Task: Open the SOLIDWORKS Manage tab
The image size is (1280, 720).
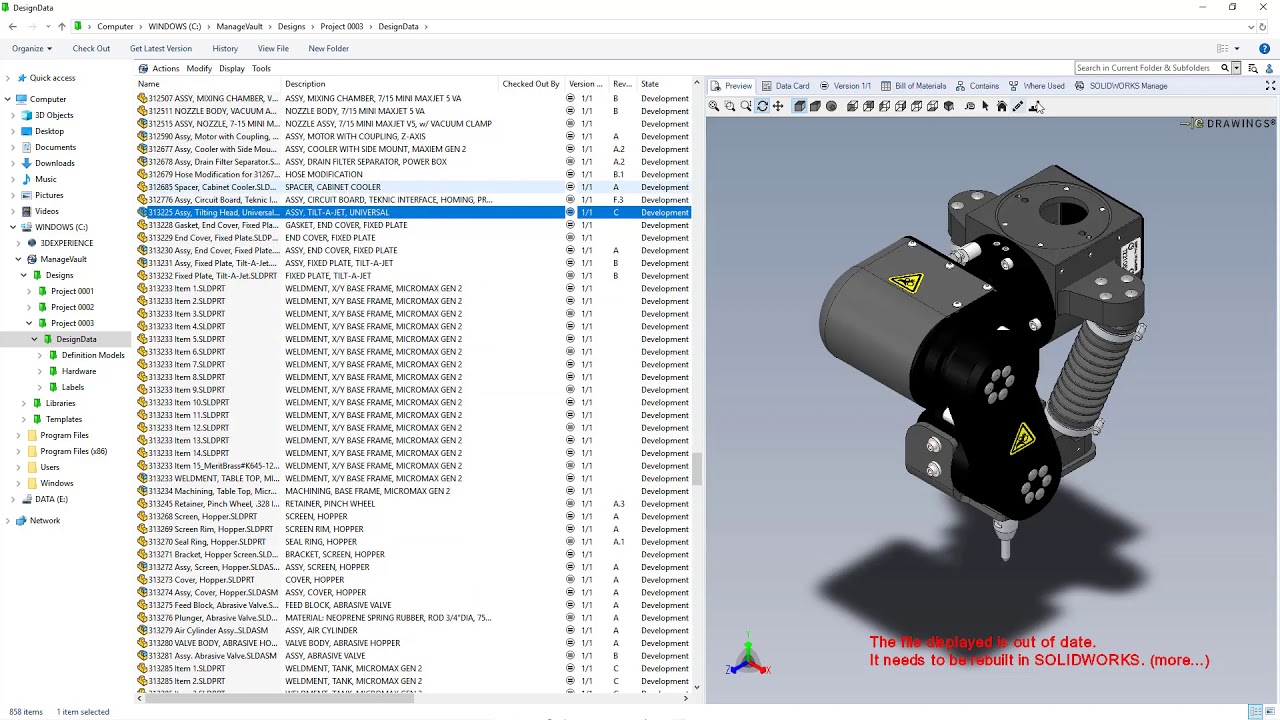Action: click(1121, 86)
